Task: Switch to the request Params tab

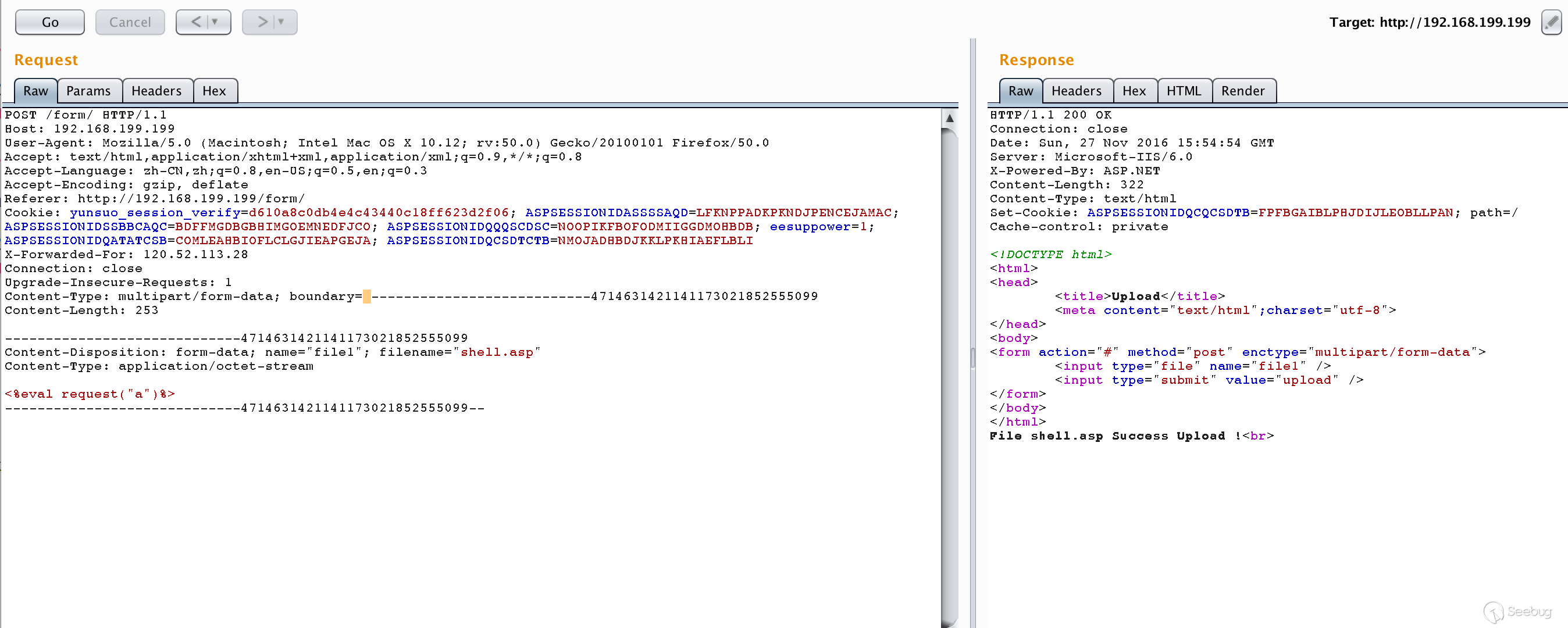Action: click(x=88, y=91)
